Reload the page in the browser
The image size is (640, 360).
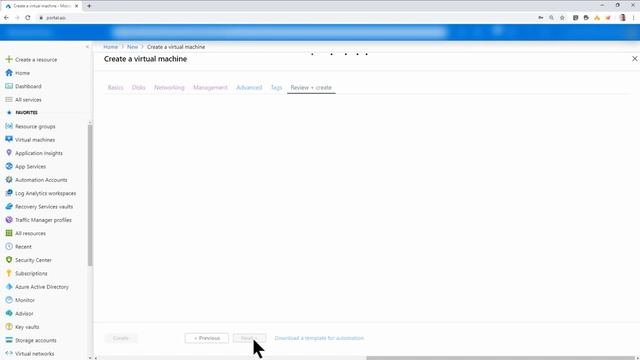[28, 18]
